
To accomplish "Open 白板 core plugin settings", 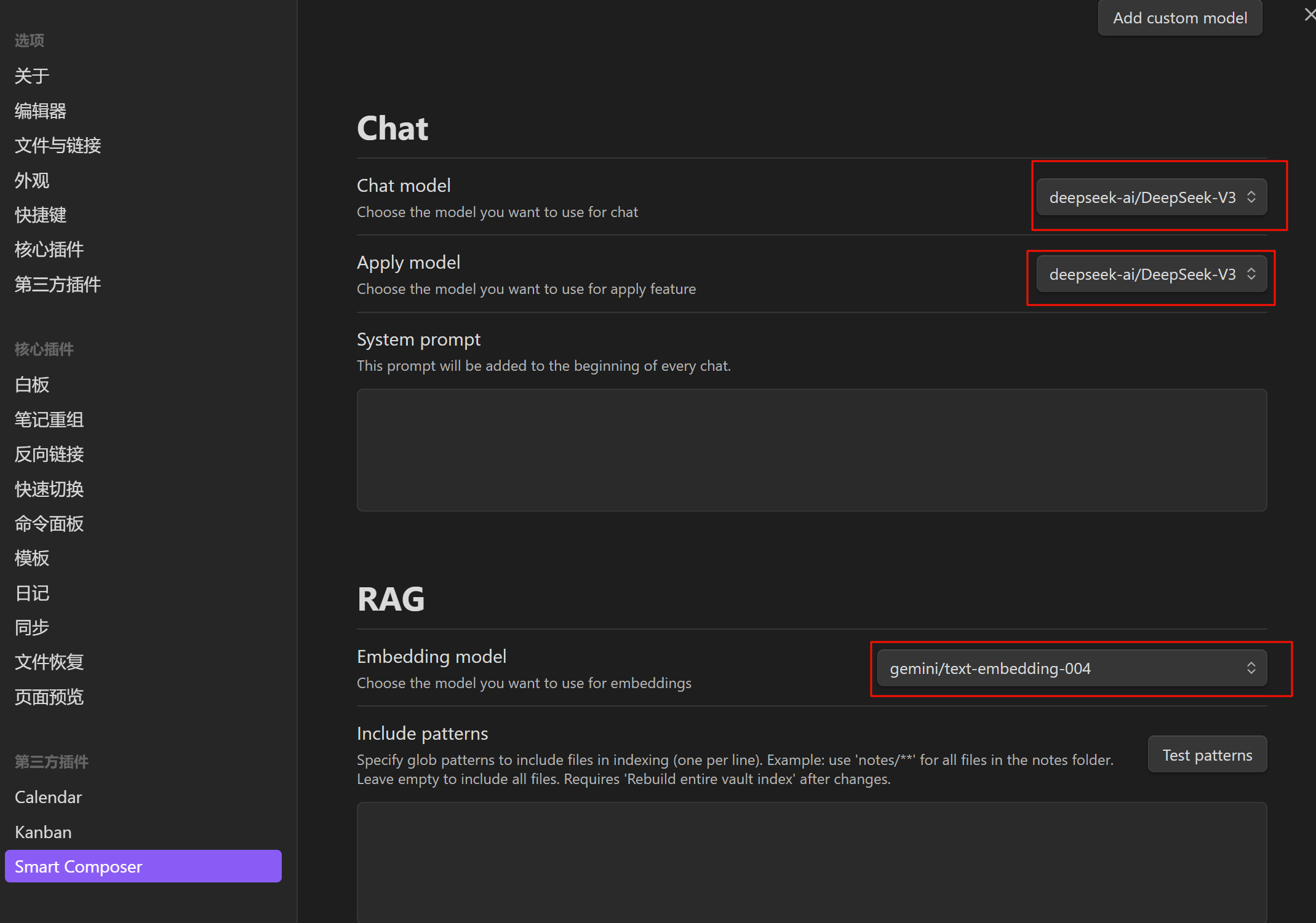I will (x=32, y=385).
